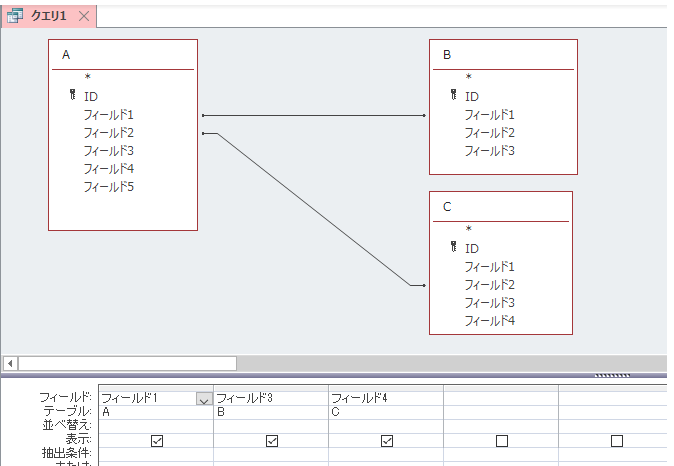674x466 pixels.
Task: Uncheck 表示 checkbox for table B column
Action: [x=272, y=441]
